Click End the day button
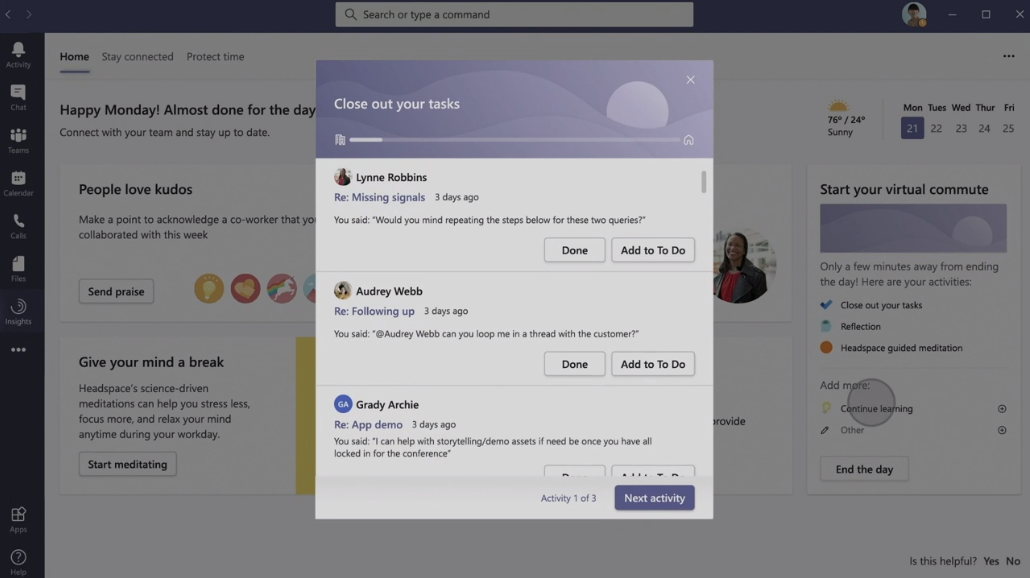 point(864,469)
